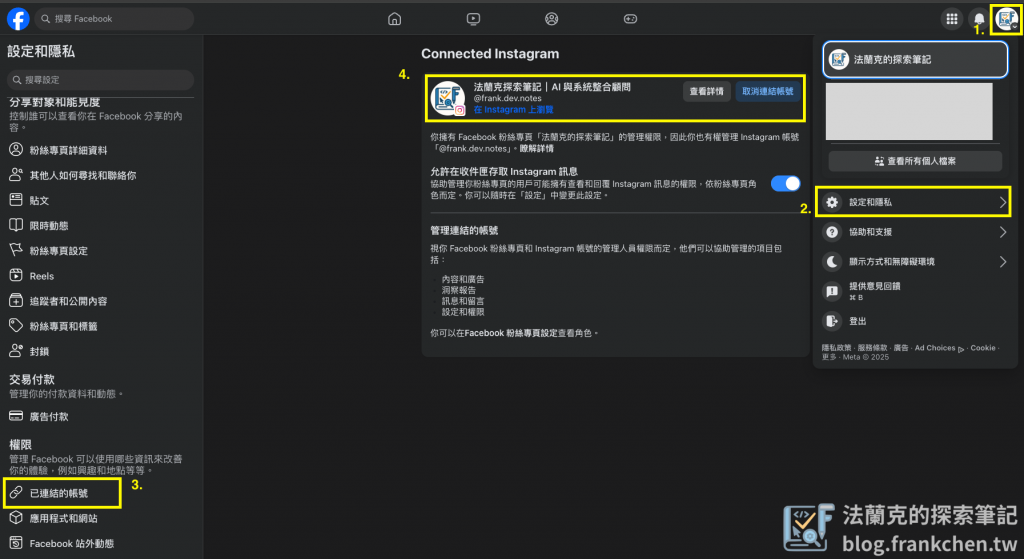Click the 搜尋 Facebook search field

pos(114,19)
